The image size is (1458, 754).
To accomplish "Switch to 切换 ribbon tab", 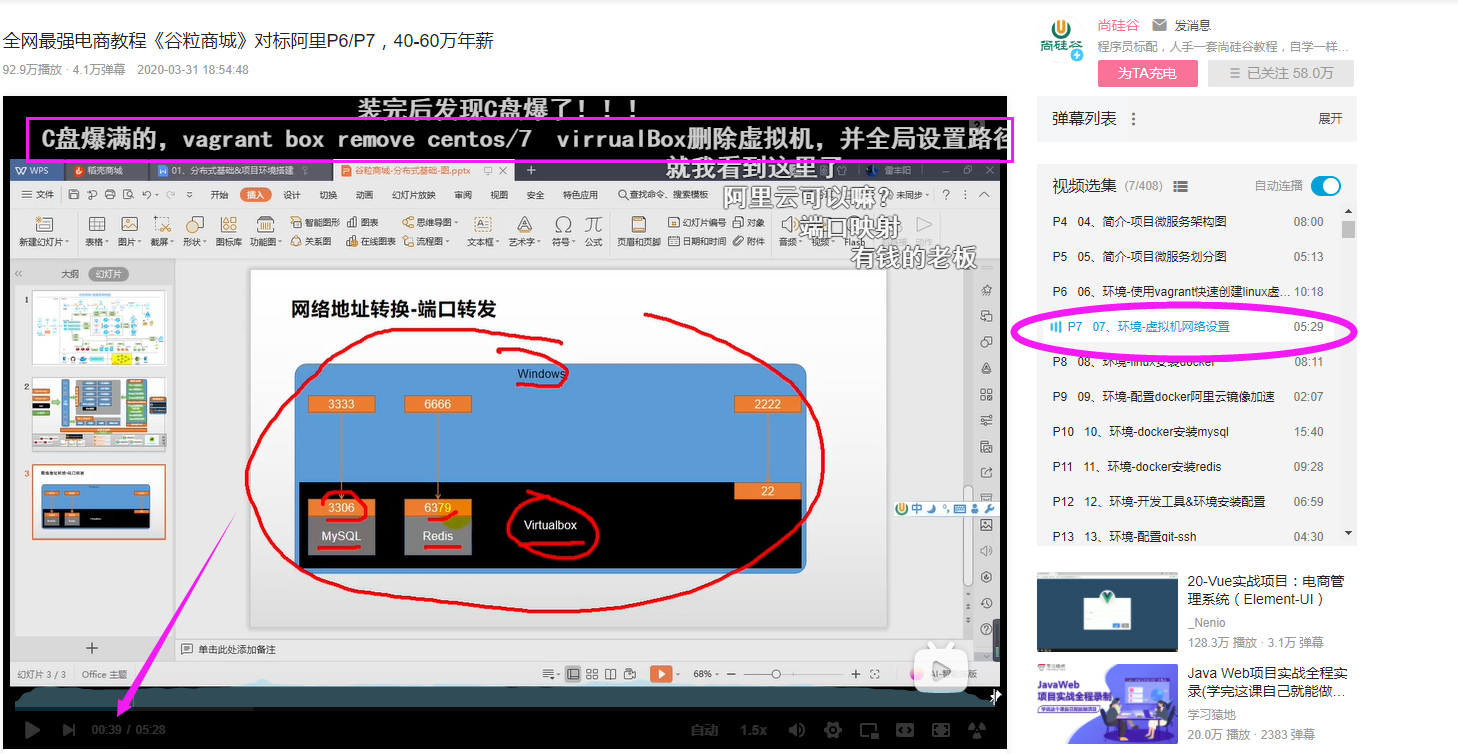I will click(328, 195).
